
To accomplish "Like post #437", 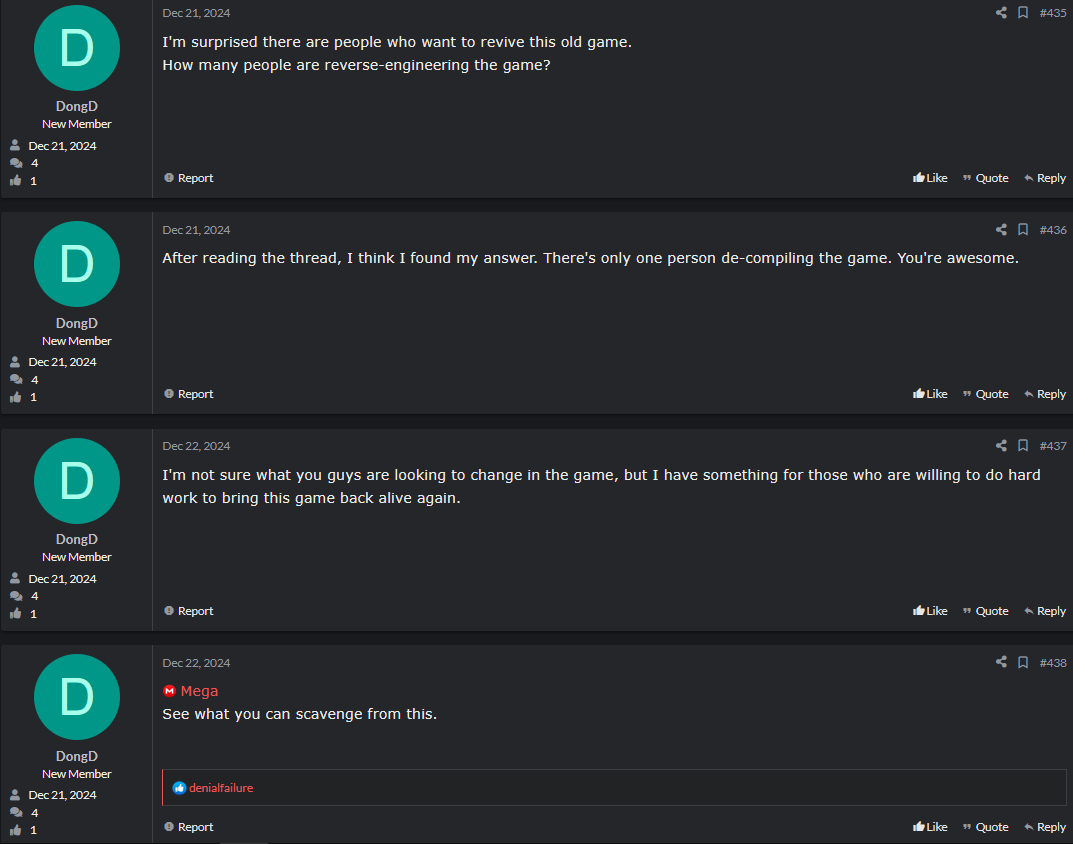I will point(930,611).
